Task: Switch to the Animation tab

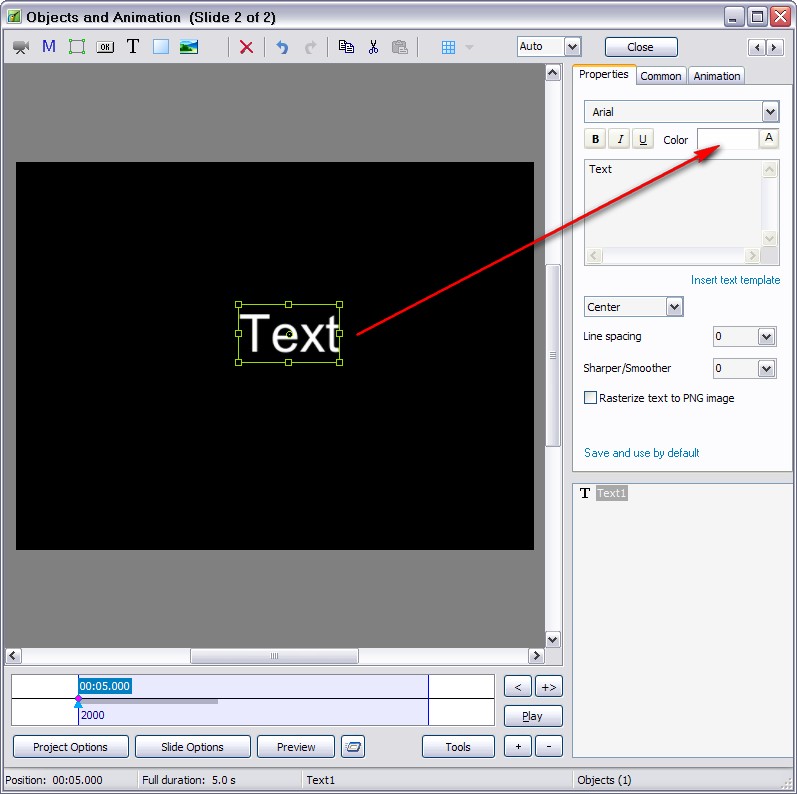Action: (x=717, y=76)
